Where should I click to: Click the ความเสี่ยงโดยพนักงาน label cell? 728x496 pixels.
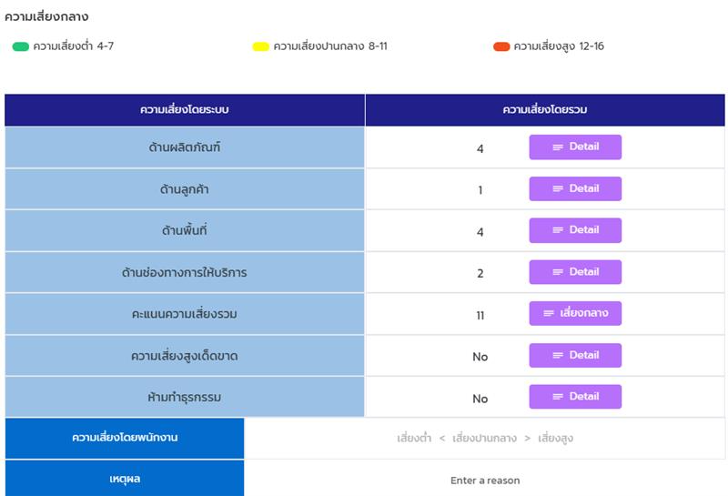click(125, 438)
